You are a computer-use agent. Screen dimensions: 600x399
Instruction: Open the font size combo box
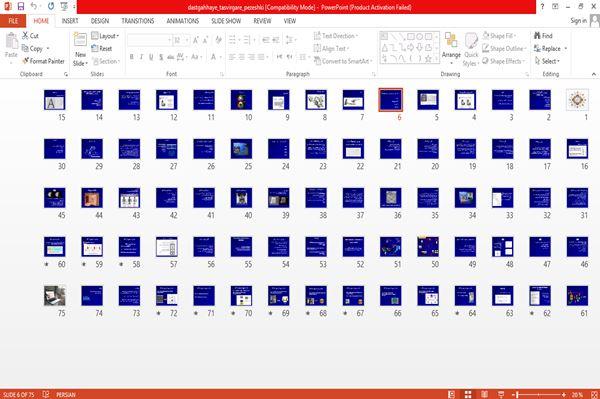coord(181,40)
